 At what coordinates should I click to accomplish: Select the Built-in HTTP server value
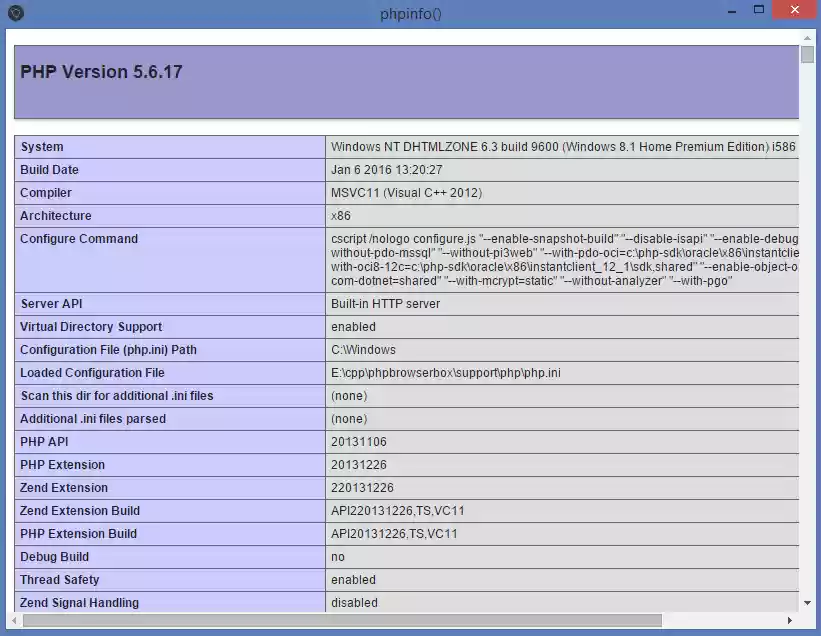click(x=385, y=304)
